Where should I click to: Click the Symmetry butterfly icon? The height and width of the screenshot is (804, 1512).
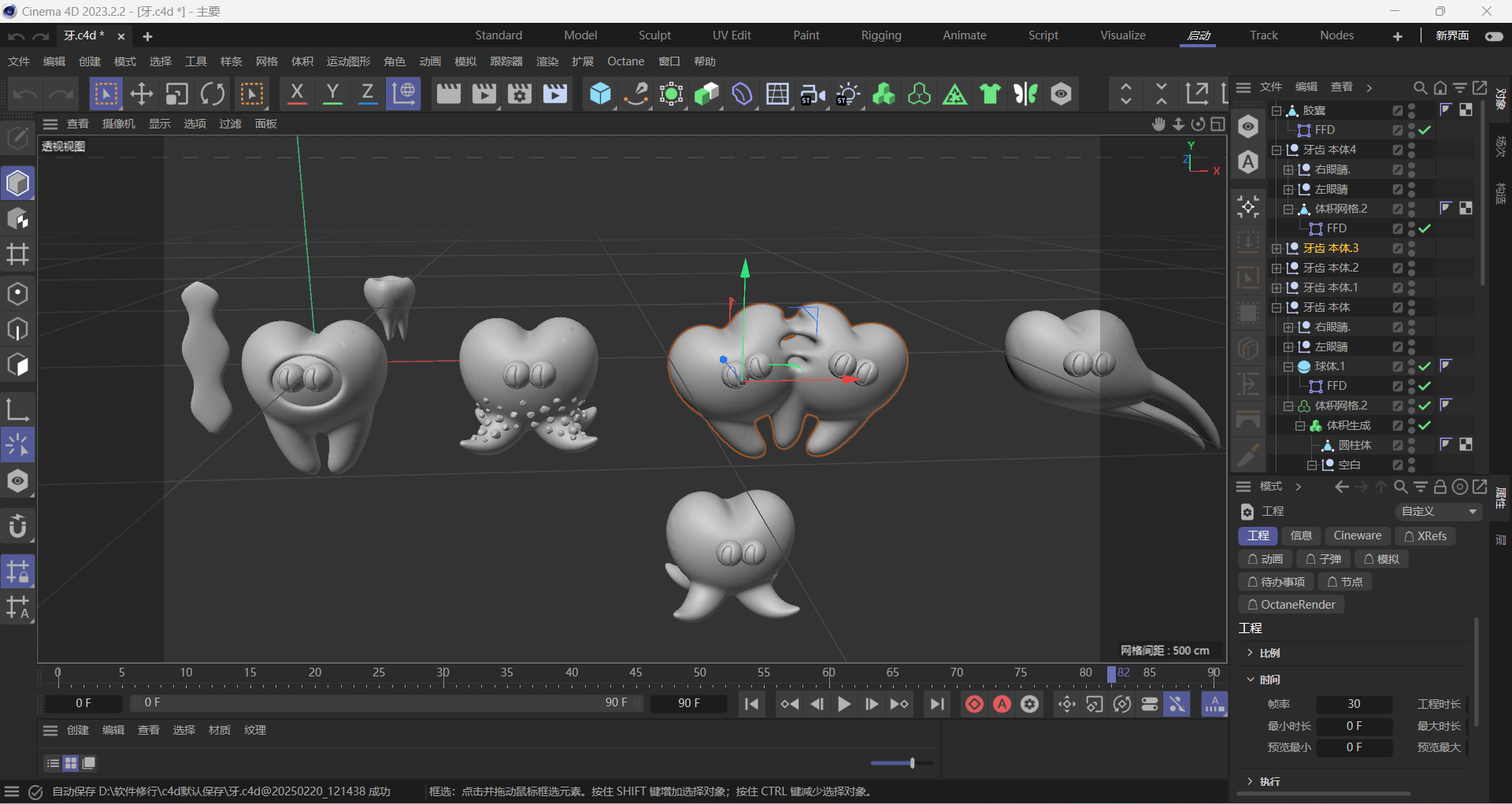coord(1025,94)
